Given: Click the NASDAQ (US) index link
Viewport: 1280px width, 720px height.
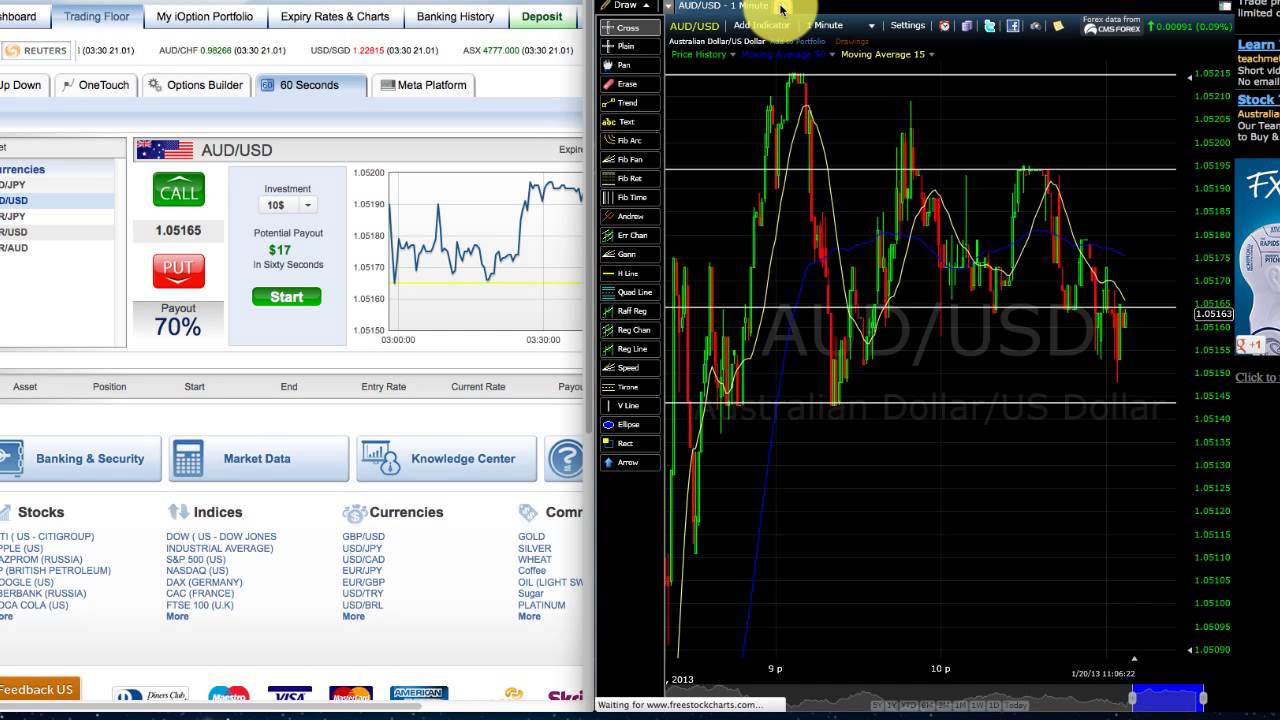Looking at the screenshot, I should [197, 571].
